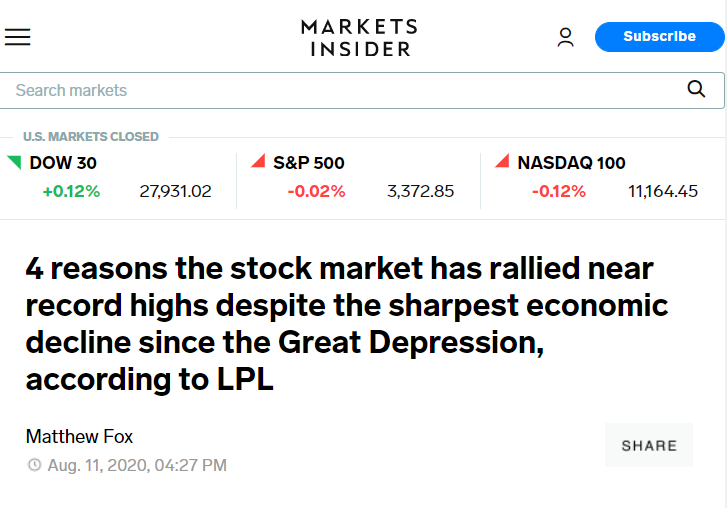The height and width of the screenshot is (508, 727).
Task: Click the red S&P 500 trend arrow
Action: [x=258, y=162]
